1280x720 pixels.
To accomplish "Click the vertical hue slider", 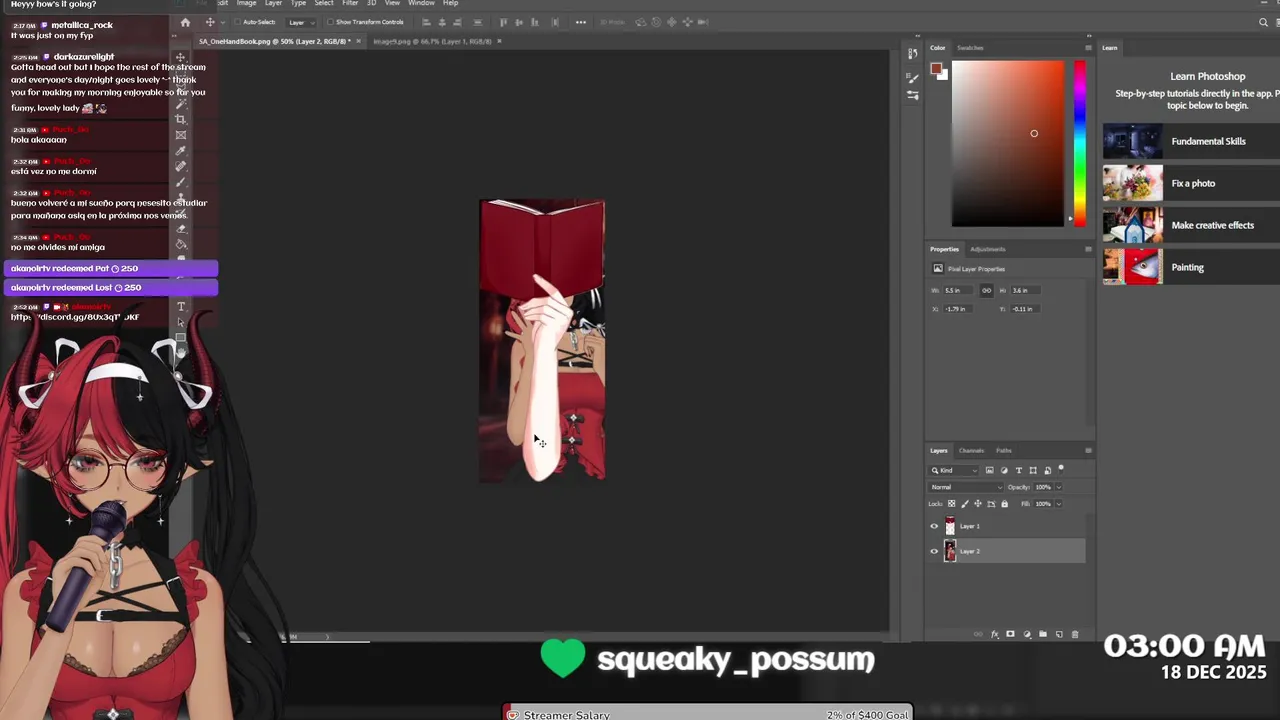I will coord(1080,143).
